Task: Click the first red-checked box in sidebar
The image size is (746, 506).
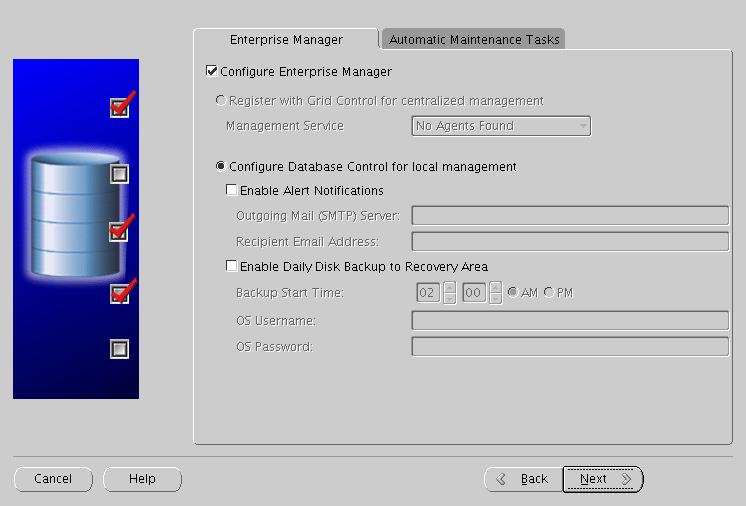Action: point(119,107)
